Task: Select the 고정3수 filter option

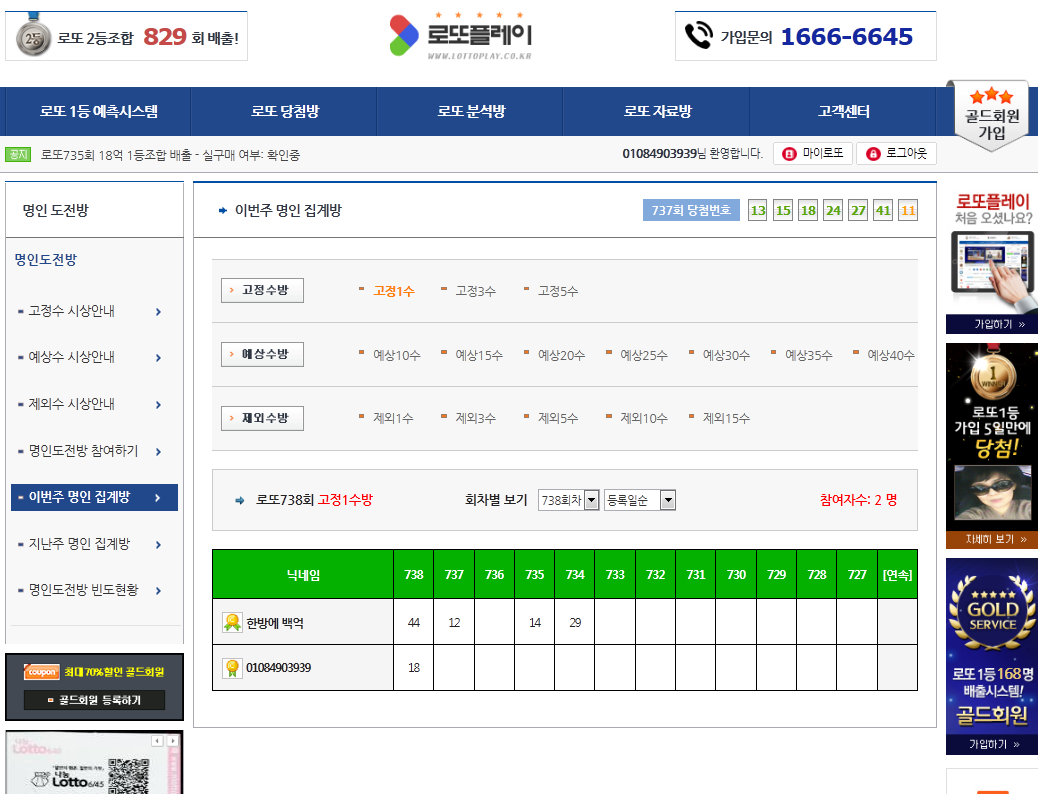Action: [475, 291]
